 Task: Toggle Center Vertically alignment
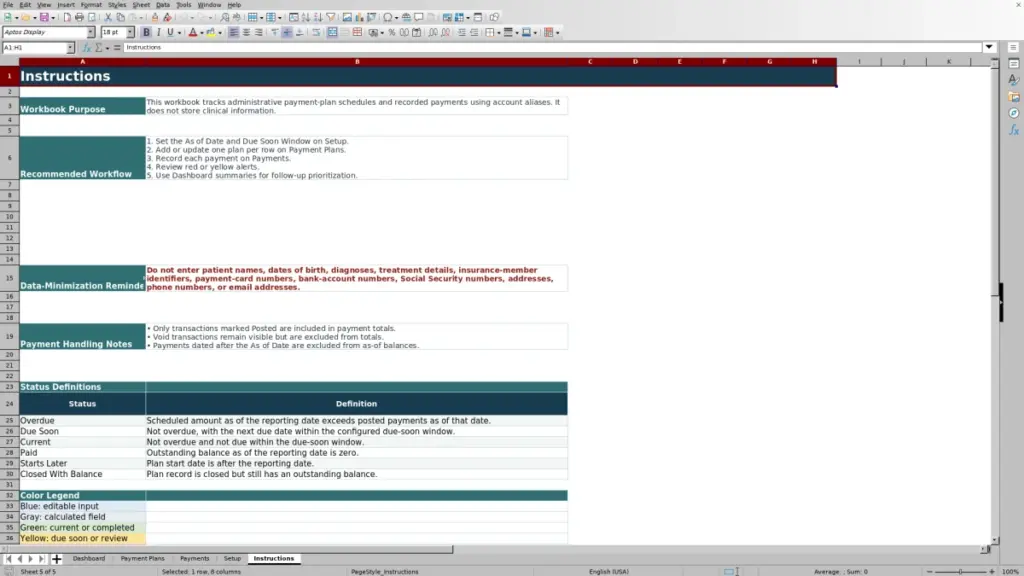coord(287,32)
